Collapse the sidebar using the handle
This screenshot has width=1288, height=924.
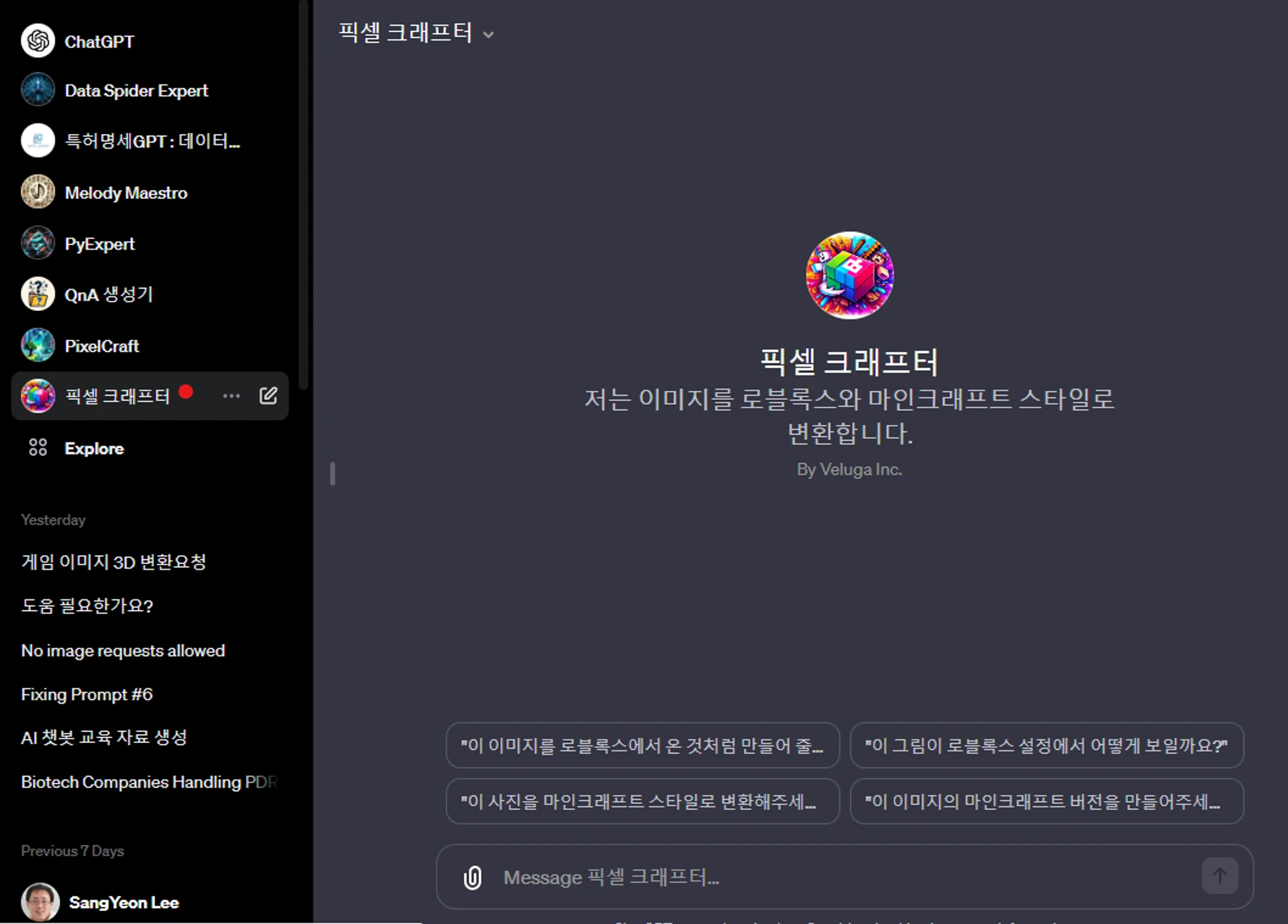click(332, 474)
